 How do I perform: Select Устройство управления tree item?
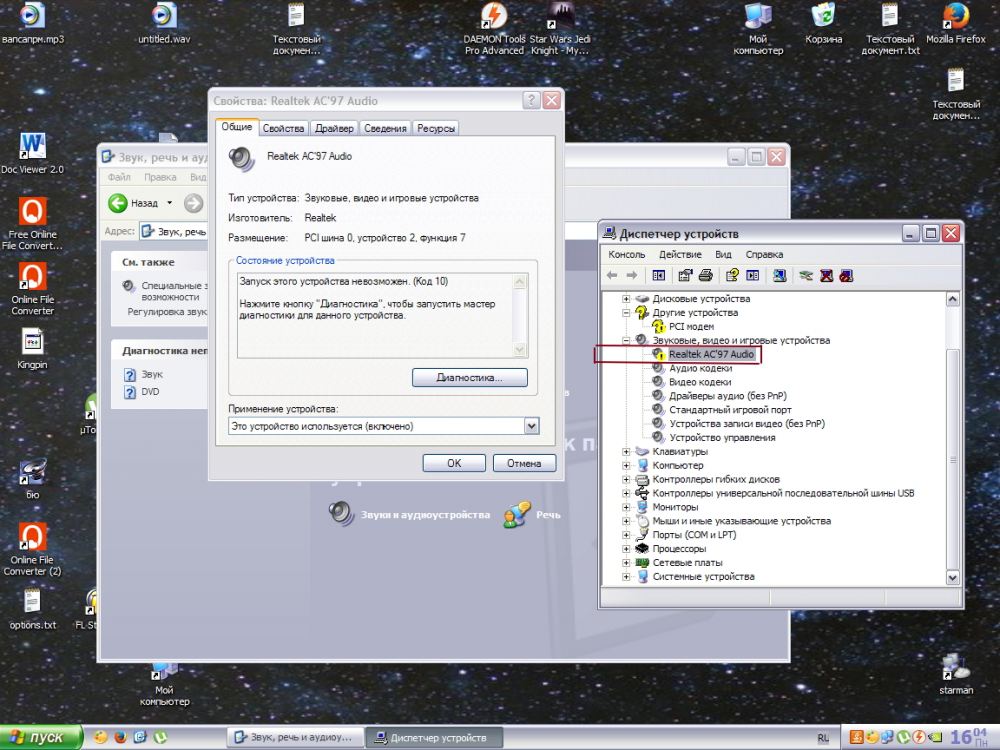pos(722,438)
